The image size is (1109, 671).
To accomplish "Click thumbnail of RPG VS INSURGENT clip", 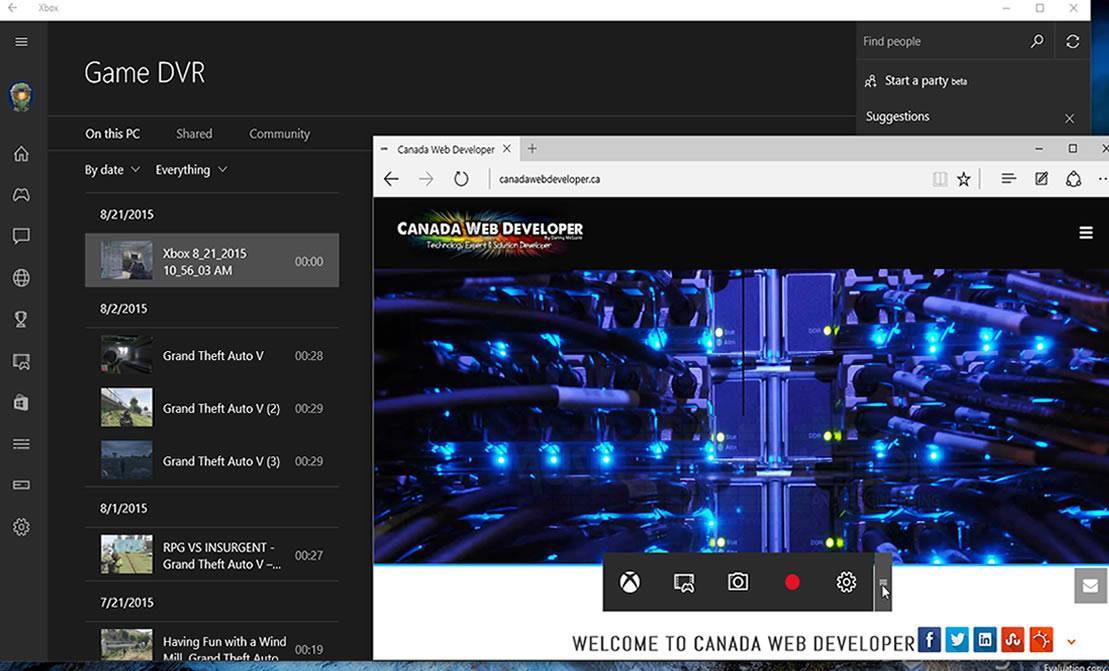I will click(x=126, y=554).
